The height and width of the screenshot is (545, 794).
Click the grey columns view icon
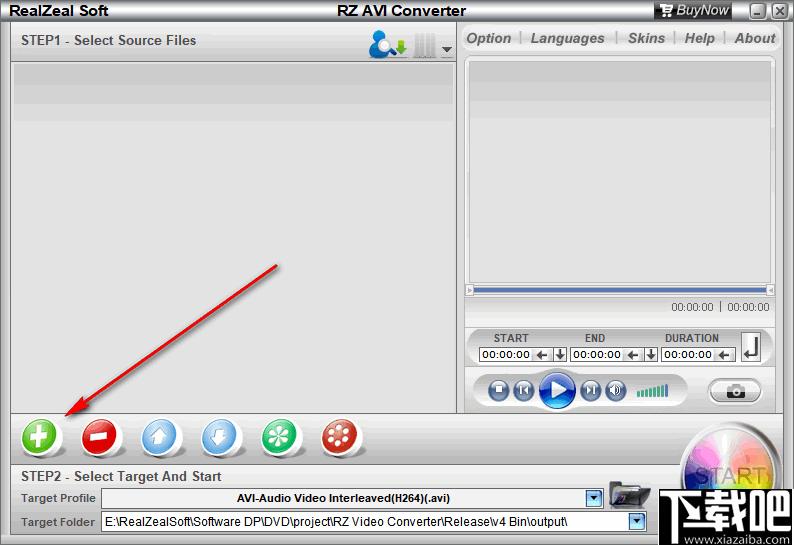(424, 45)
